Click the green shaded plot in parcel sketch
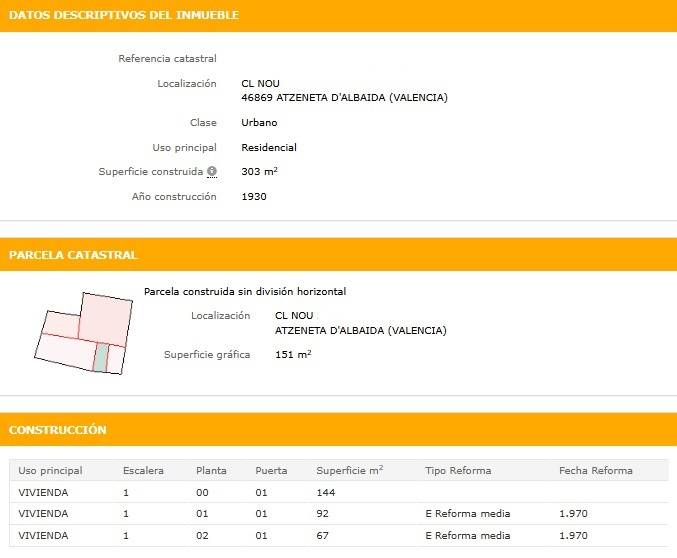This screenshot has height=558, width=677. (100, 357)
